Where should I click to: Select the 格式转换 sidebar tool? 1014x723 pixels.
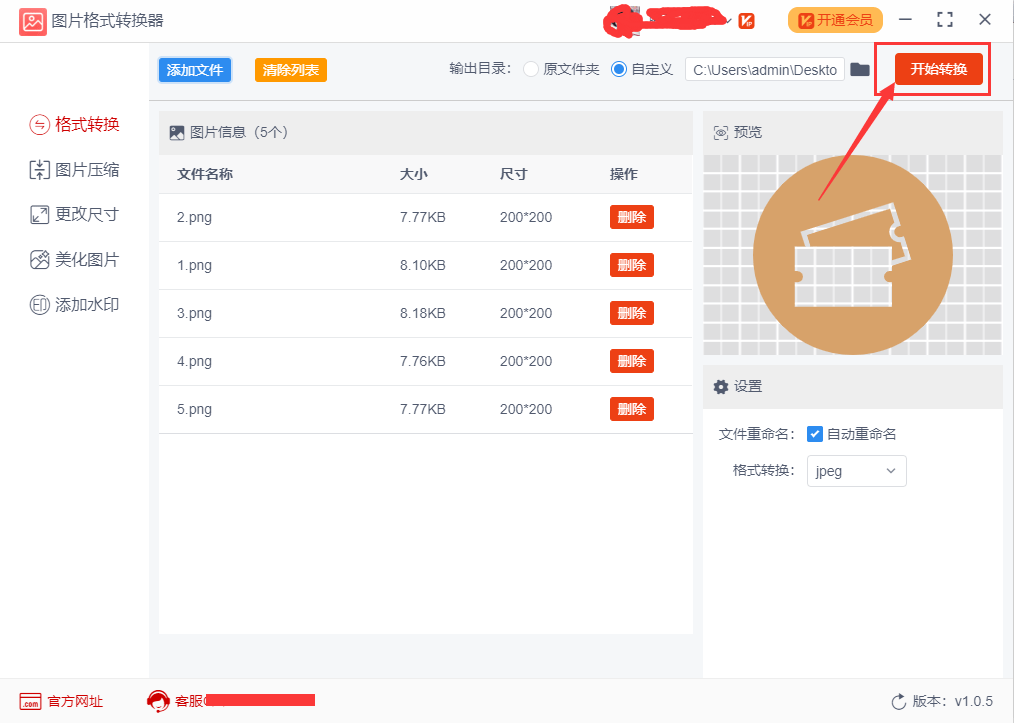pyautogui.click(x=75, y=124)
